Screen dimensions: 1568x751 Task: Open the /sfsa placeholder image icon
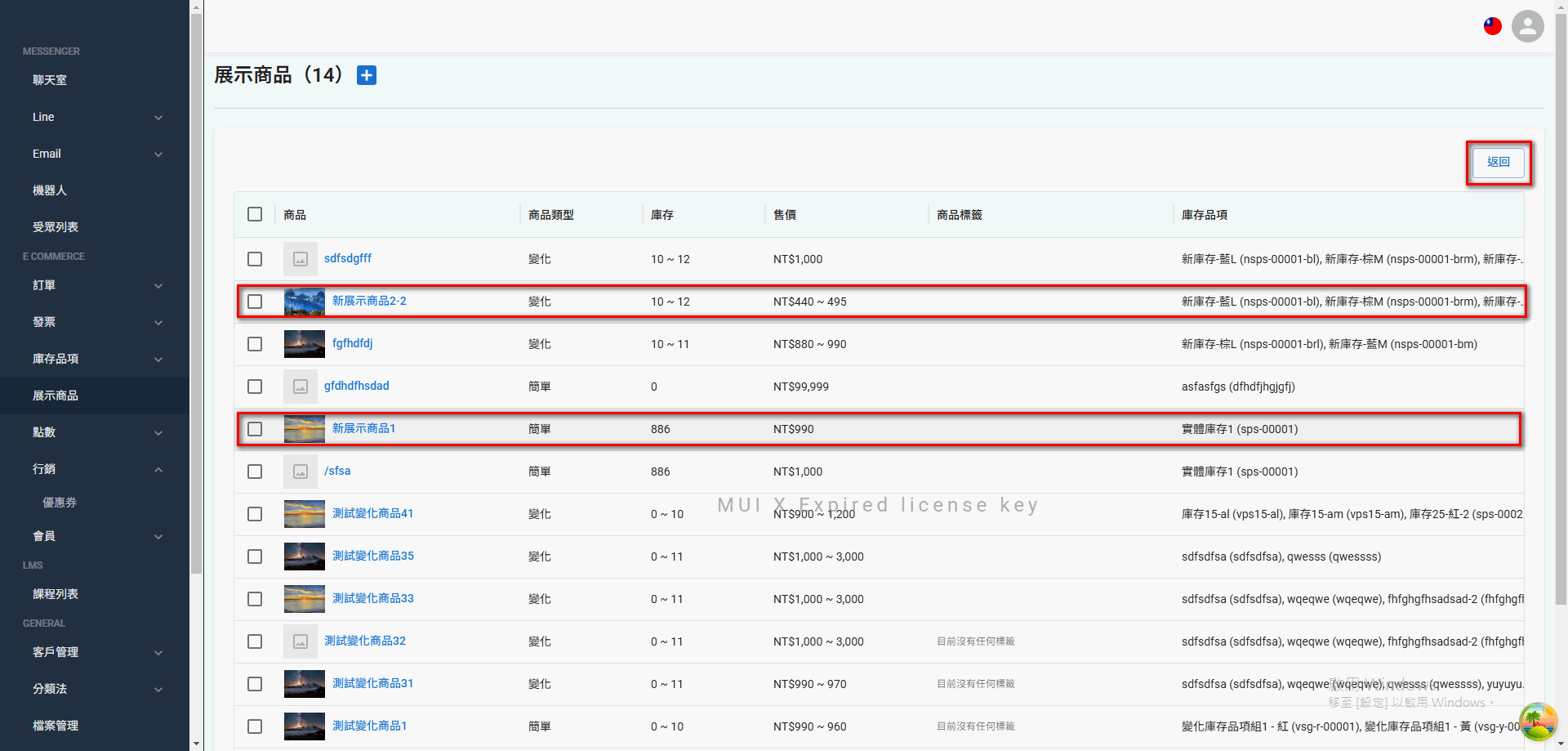click(x=301, y=472)
